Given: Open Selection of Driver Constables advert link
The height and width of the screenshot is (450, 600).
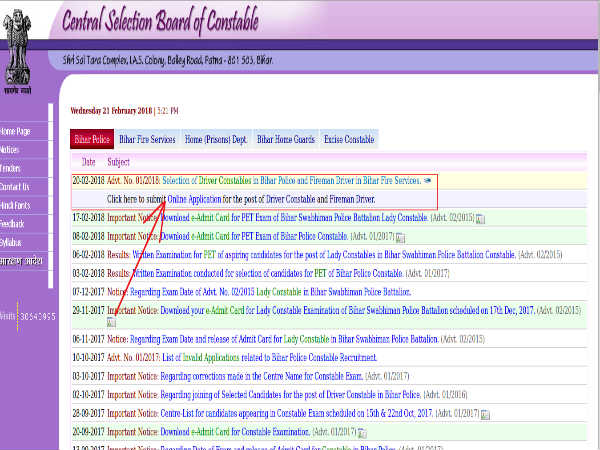Looking at the screenshot, I should (292, 181).
